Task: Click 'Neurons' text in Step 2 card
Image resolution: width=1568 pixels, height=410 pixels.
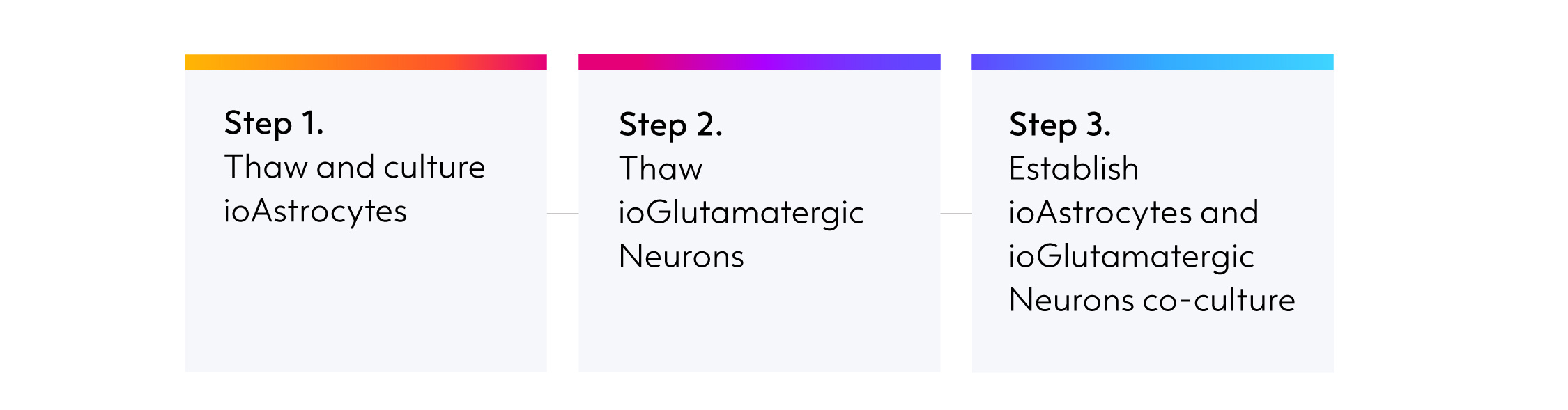Action: pos(682,256)
